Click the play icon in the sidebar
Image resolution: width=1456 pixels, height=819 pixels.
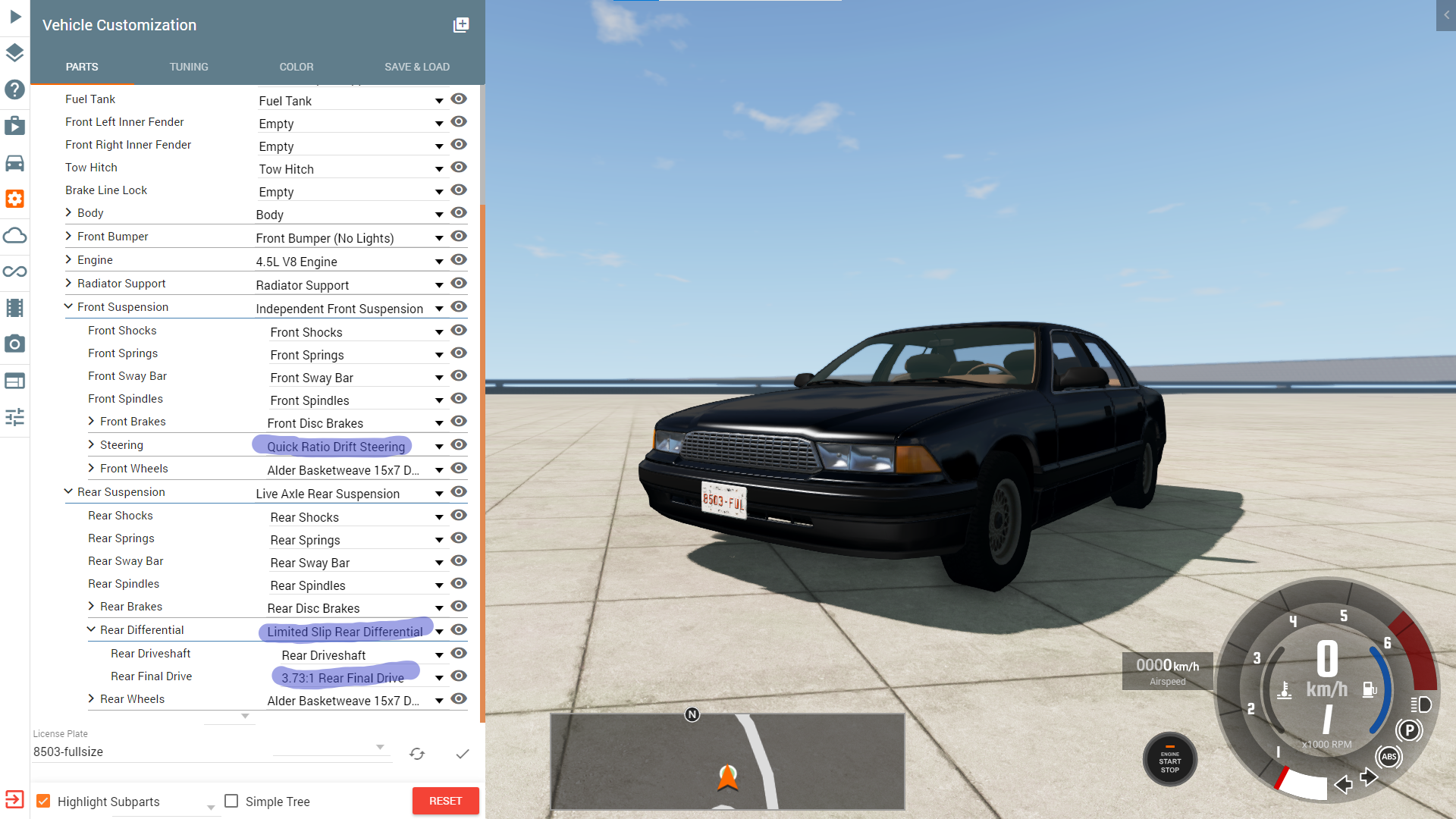pyautogui.click(x=15, y=17)
